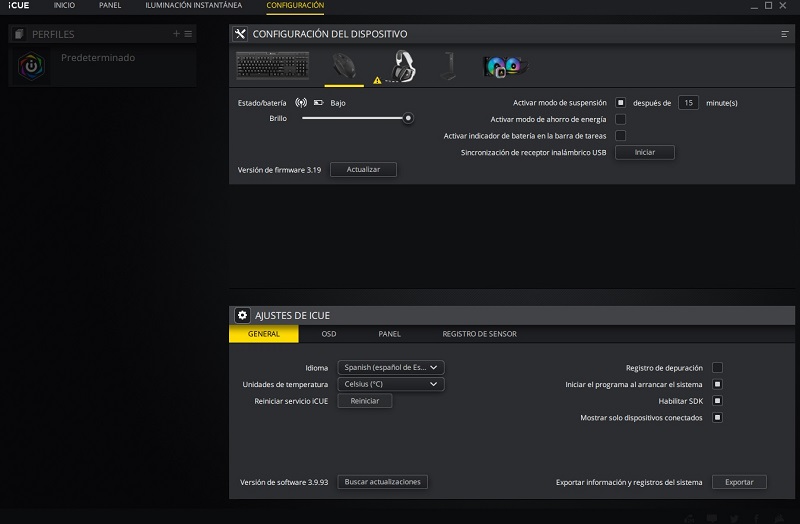The width and height of the screenshot is (800, 524).
Task: Click the suspension minutes input field
Action: [688, 102]
